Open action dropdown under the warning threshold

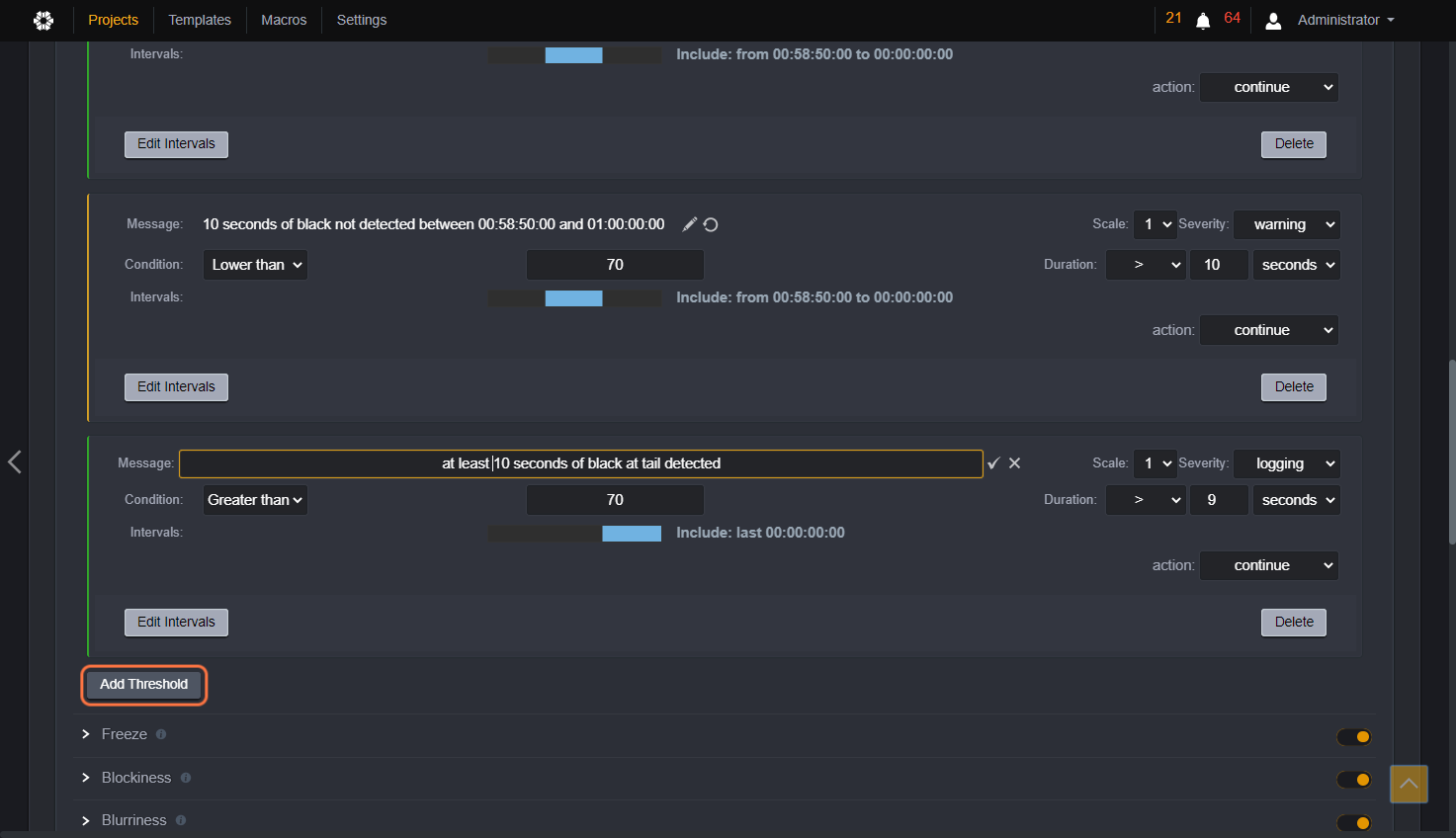[x=1269, y=330]
